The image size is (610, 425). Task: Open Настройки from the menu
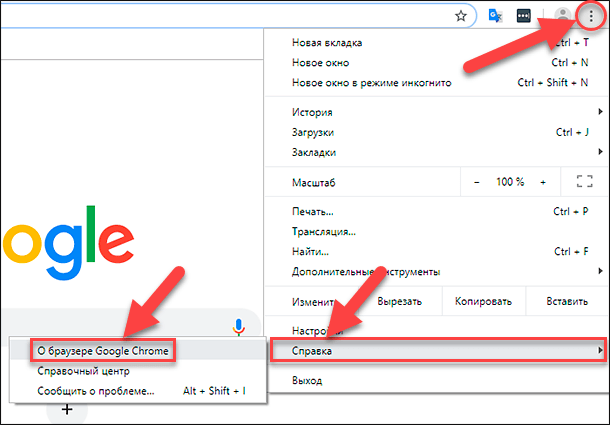[436, 331]
